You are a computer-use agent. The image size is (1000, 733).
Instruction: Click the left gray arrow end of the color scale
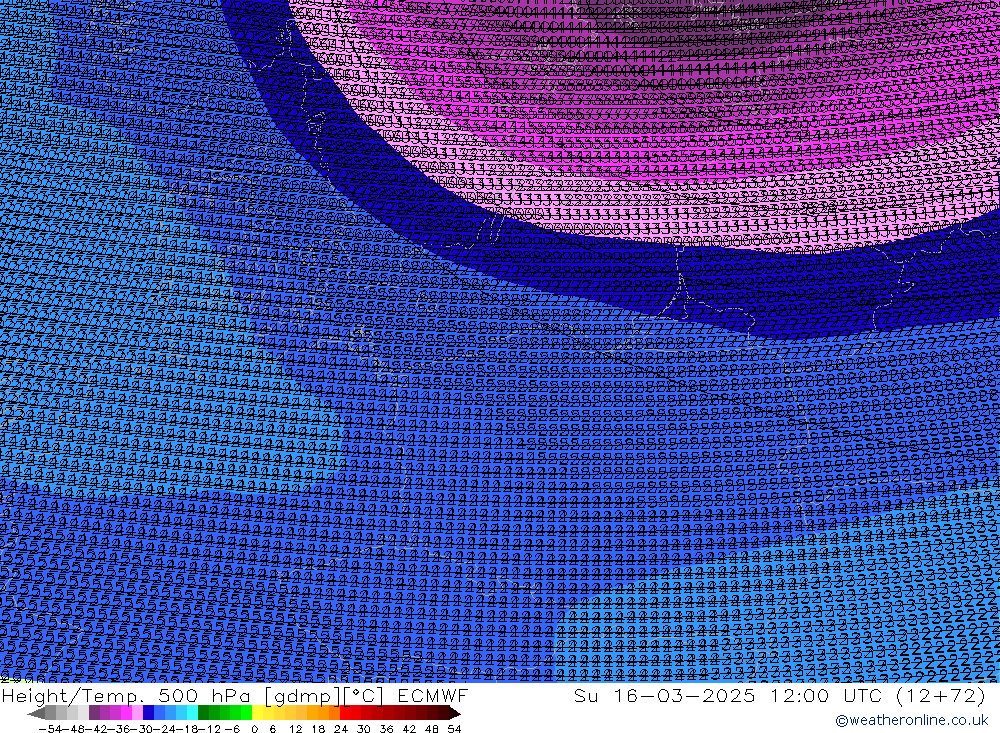tap(36, 713)
